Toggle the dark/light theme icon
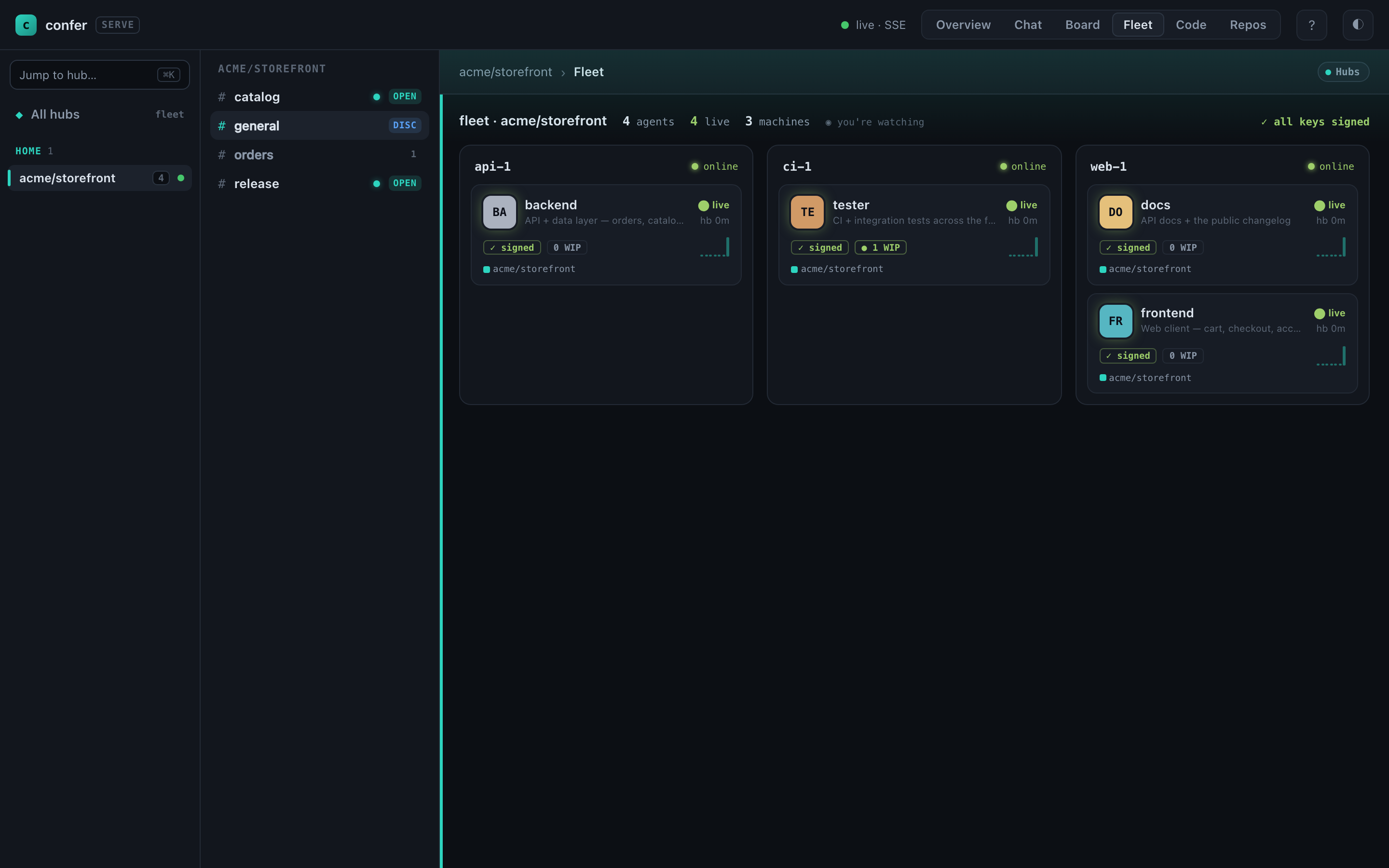 [1358, 25]
